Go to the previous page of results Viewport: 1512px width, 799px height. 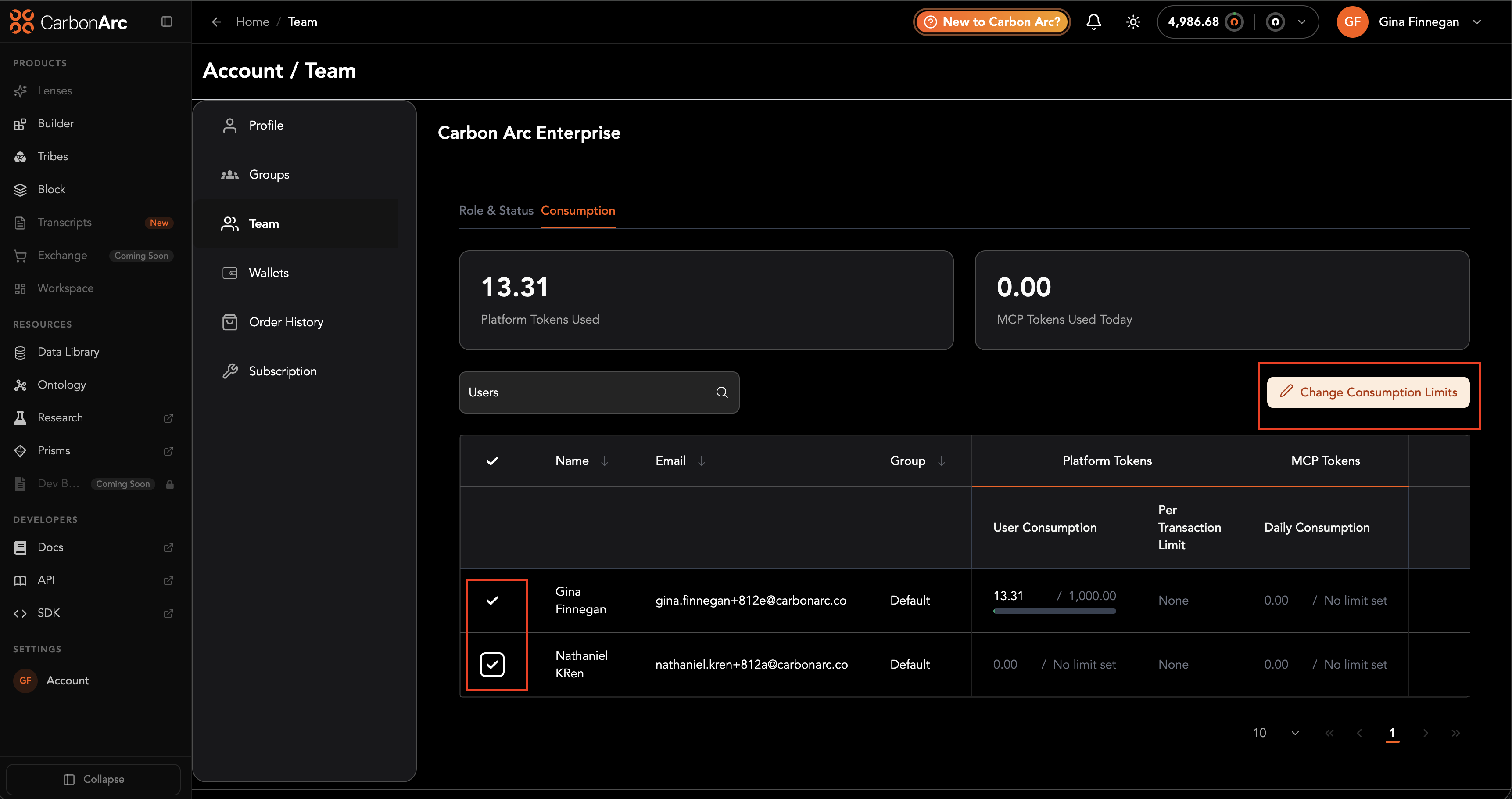click(1359, 733)
